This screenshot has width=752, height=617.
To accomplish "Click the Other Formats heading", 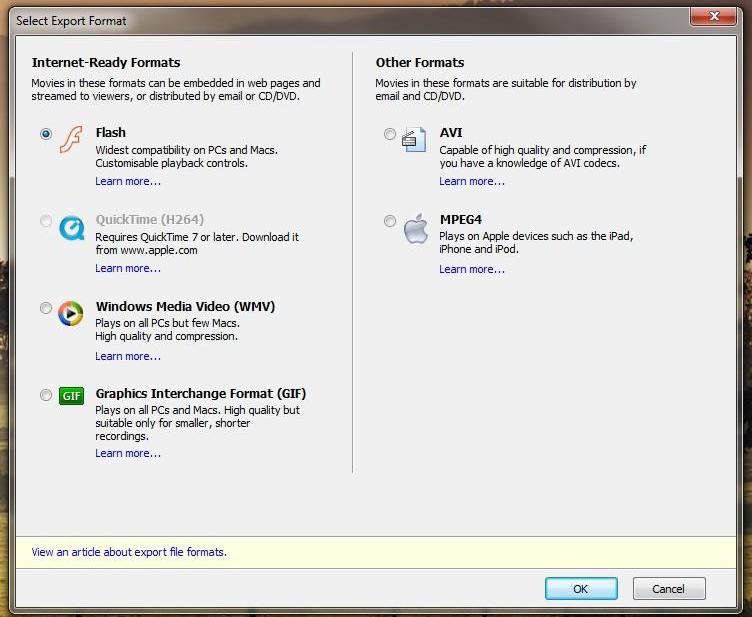I will pos(420,63).
